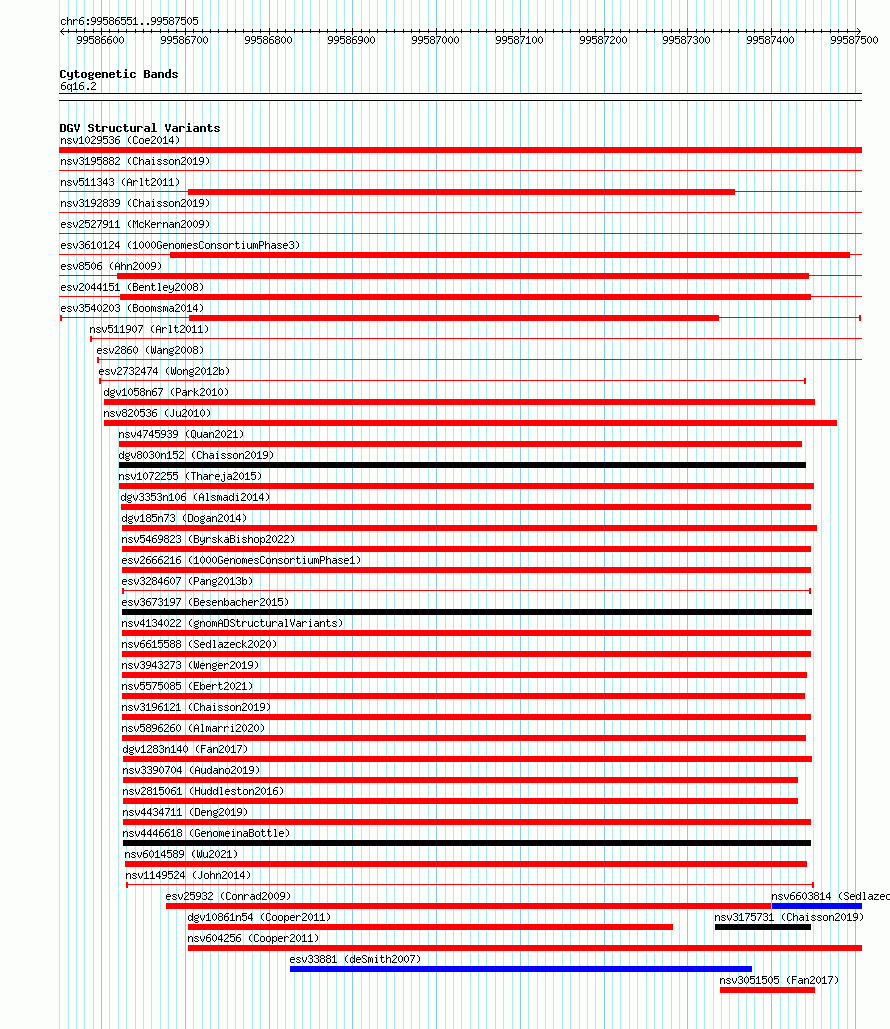Click esv33881 (deSmith2007) label
Viewport: 890px width, 1029px height.
[355, 959]
